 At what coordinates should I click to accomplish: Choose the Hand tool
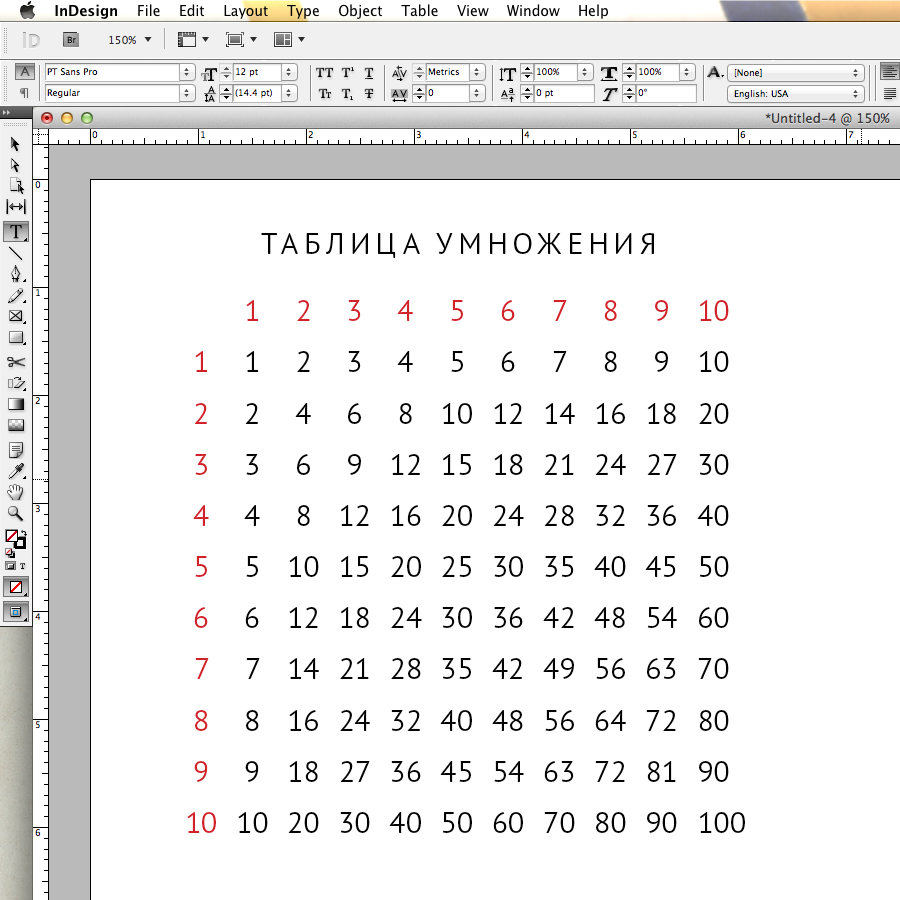coord(16,492)
